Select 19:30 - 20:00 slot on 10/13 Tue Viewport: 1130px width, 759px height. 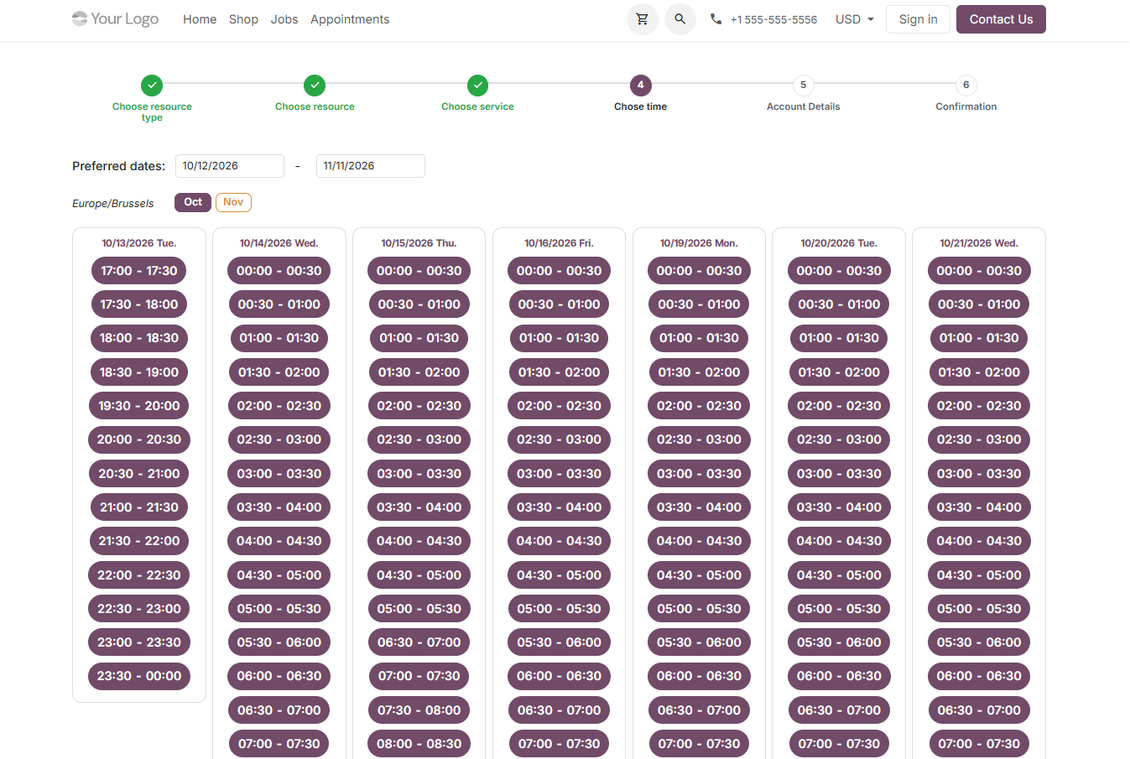click(x=139, y=406)
